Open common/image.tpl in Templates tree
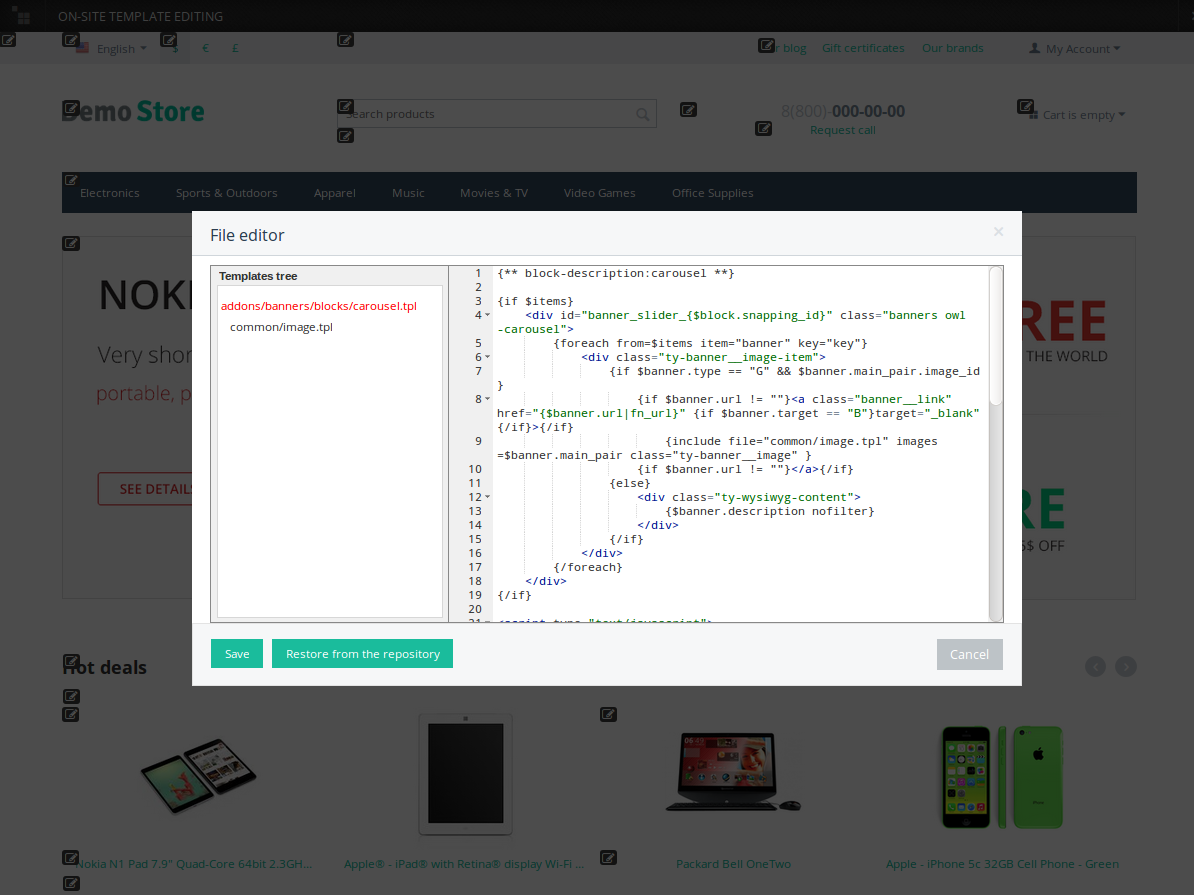This screenshot has width=1194, height=895. (281, 328)
